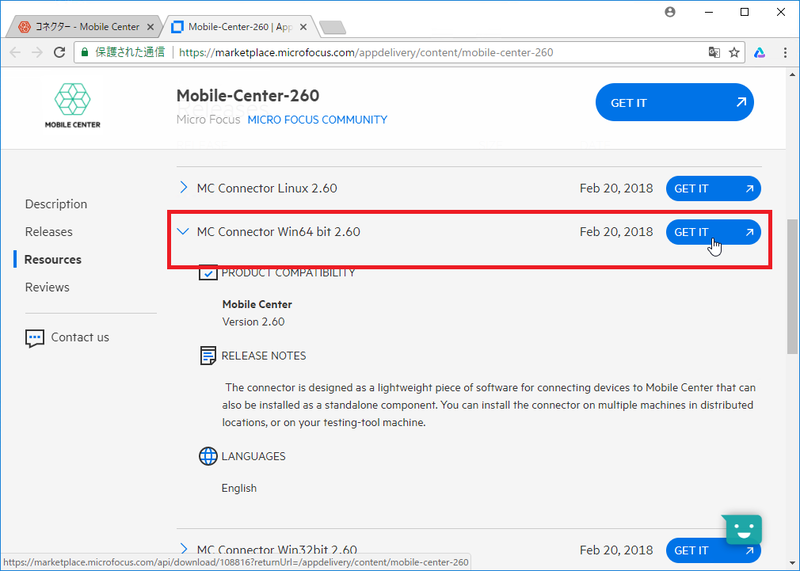Click the Contact us speech bubble icon
This screenshot has height=571, width=800.
pos(35,338)
